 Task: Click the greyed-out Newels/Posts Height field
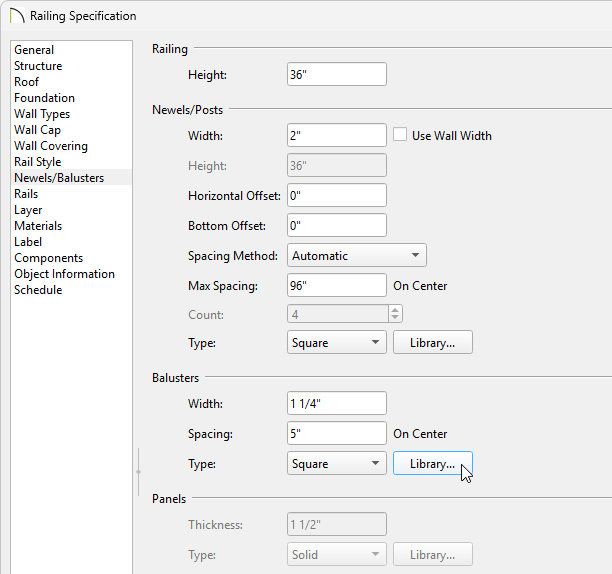tap(337, 165)
